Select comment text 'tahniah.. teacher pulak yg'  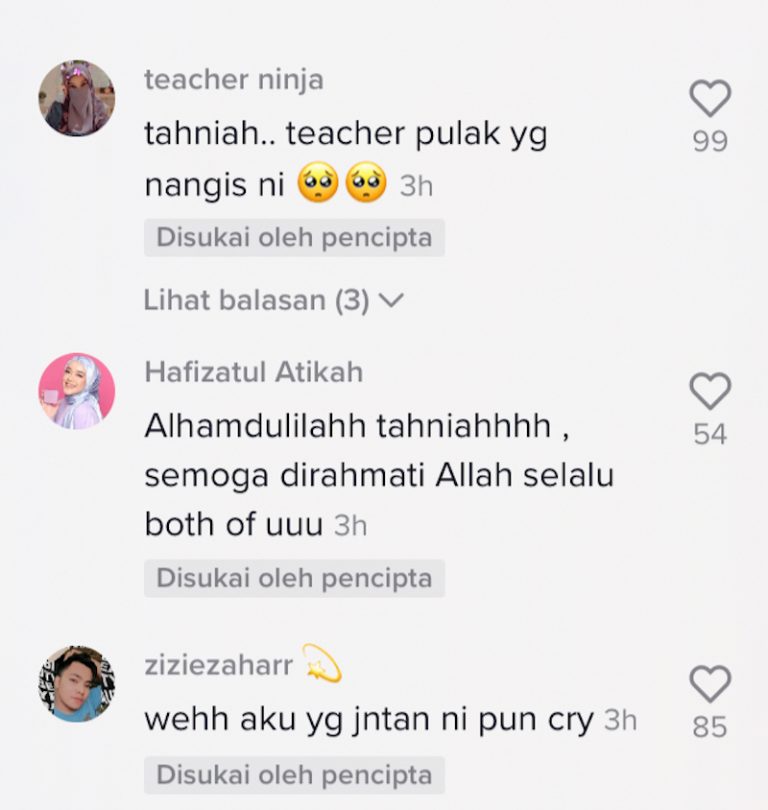pyautogui.click(x=346, y=135)
